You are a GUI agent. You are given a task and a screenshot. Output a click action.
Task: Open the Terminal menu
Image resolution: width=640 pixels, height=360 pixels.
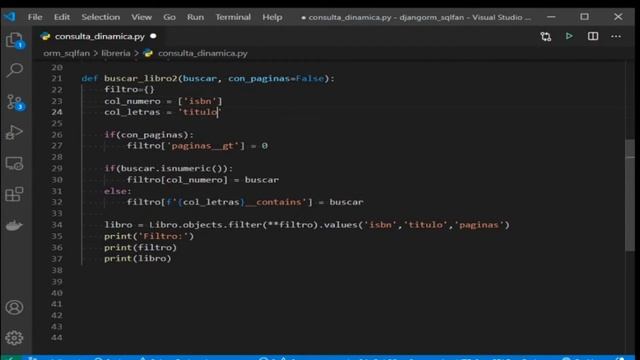tap(233, 17)
